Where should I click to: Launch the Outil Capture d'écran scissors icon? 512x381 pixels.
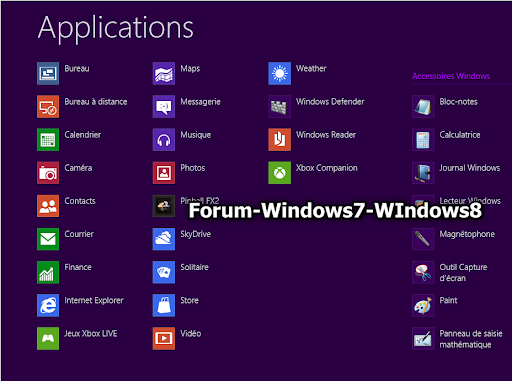click(423, 272)
